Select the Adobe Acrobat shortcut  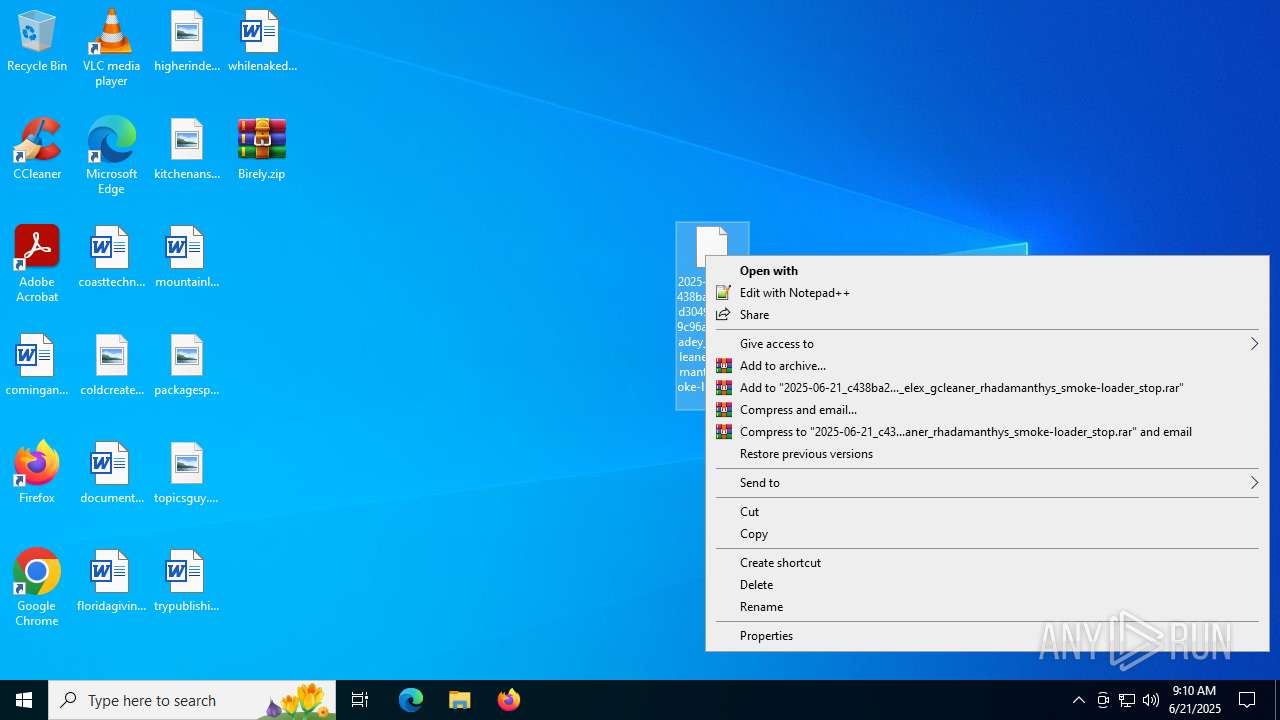point(37,263)
